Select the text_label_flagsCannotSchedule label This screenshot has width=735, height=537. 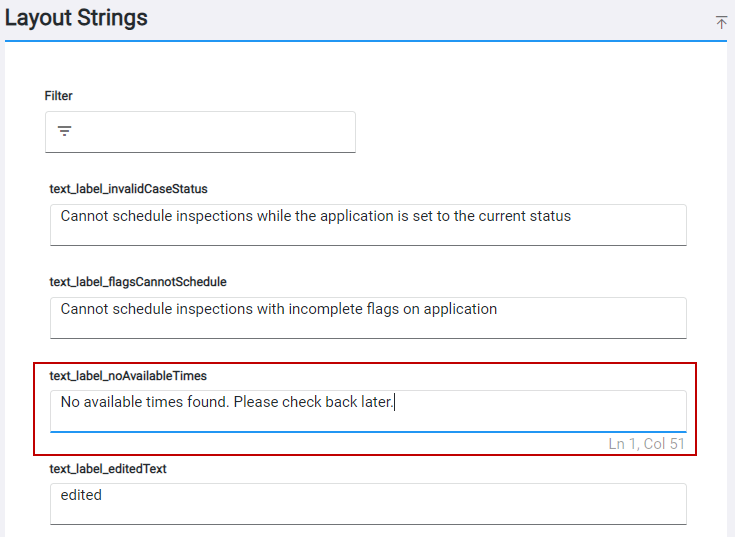(138, 282)
